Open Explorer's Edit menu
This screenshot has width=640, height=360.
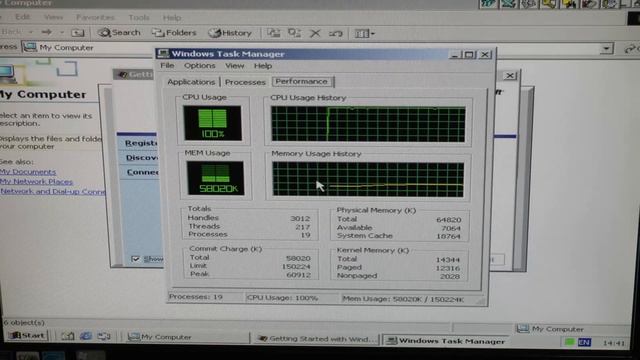22,17
